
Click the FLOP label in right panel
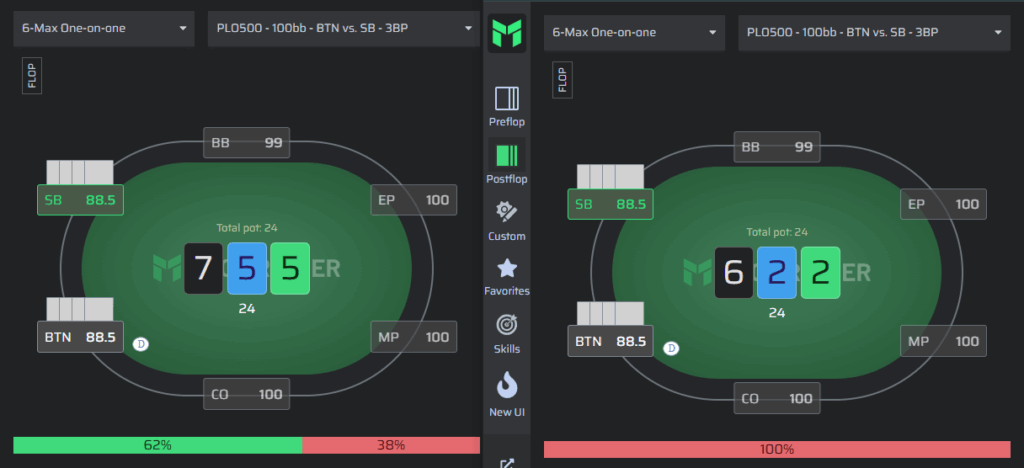coord(562,80)
